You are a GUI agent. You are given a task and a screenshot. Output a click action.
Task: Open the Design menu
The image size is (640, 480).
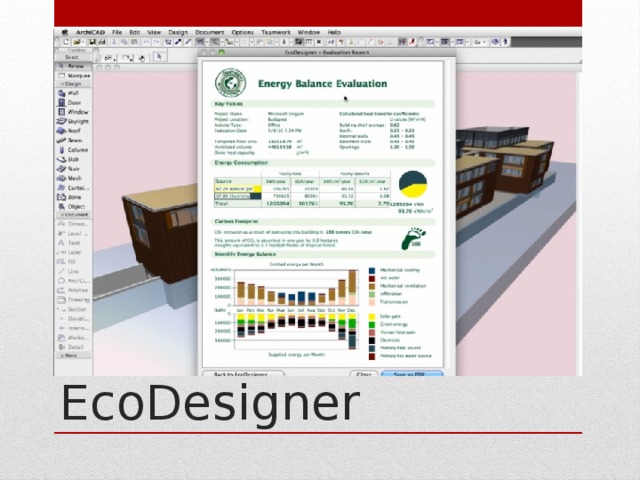coord(178,32)
